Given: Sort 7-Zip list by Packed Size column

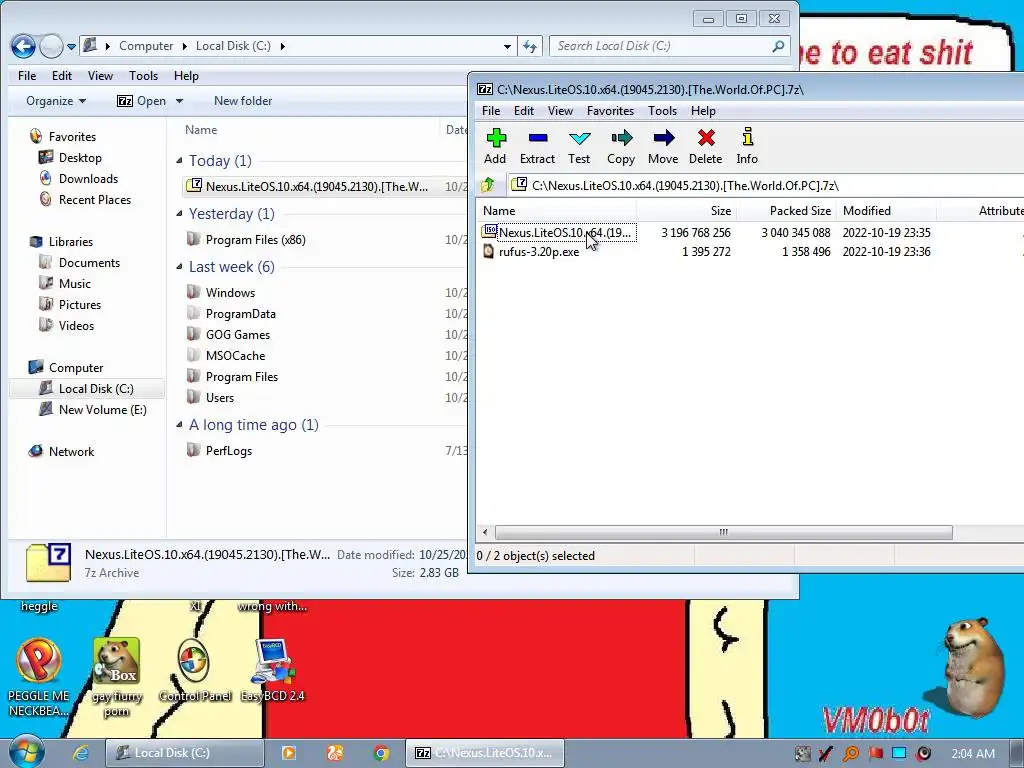Looking at the screenshot, I should (x=786, y=211).
